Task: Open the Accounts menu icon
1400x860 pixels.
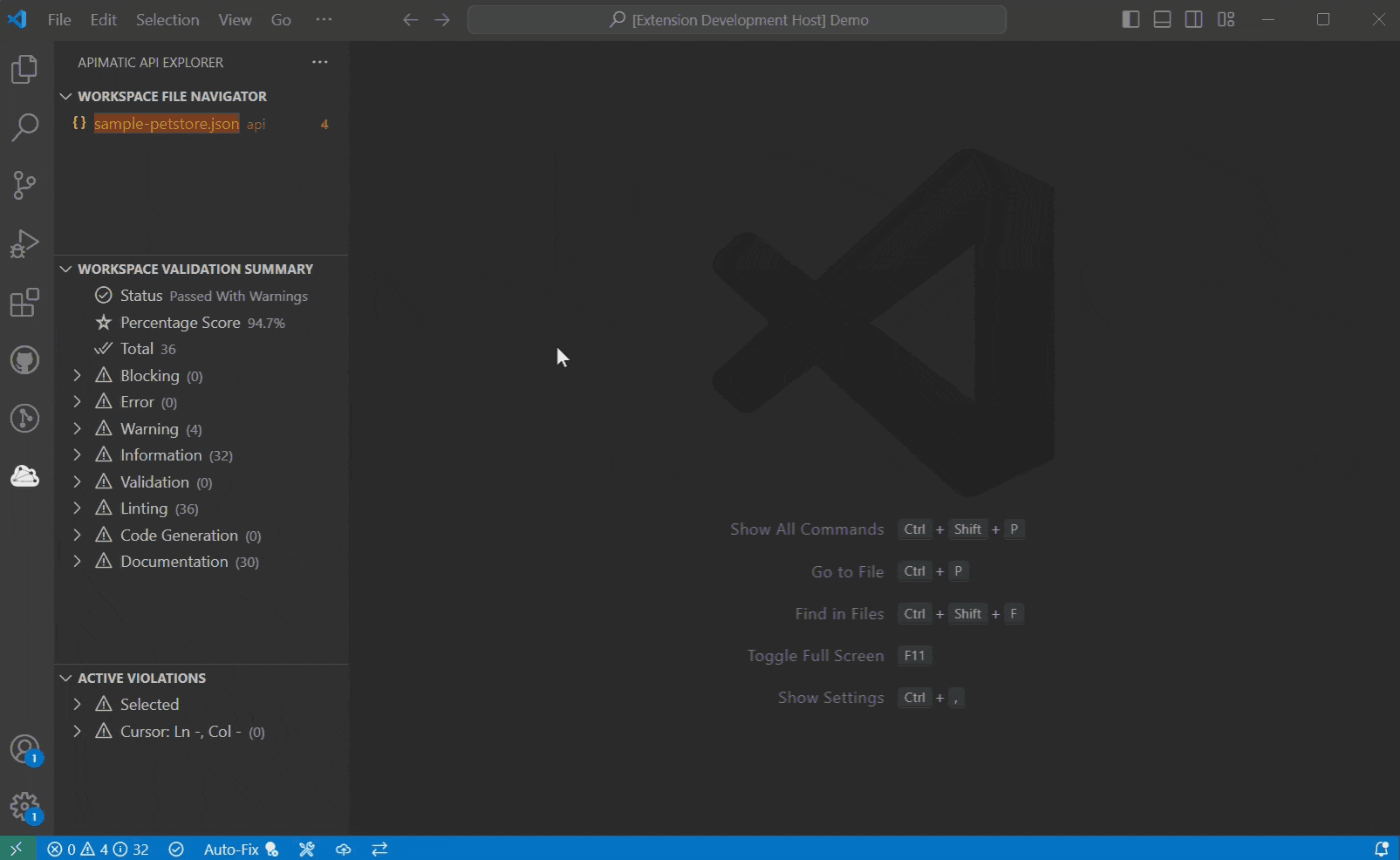Action: (24, 750)
